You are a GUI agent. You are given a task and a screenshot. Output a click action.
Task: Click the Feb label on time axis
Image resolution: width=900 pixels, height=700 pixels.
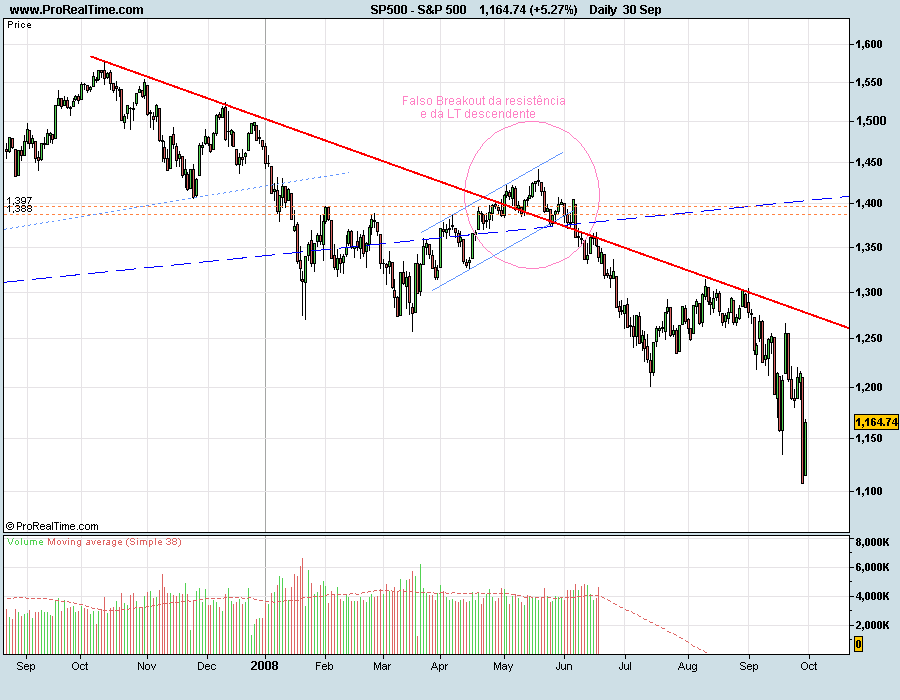coord(324,666)
